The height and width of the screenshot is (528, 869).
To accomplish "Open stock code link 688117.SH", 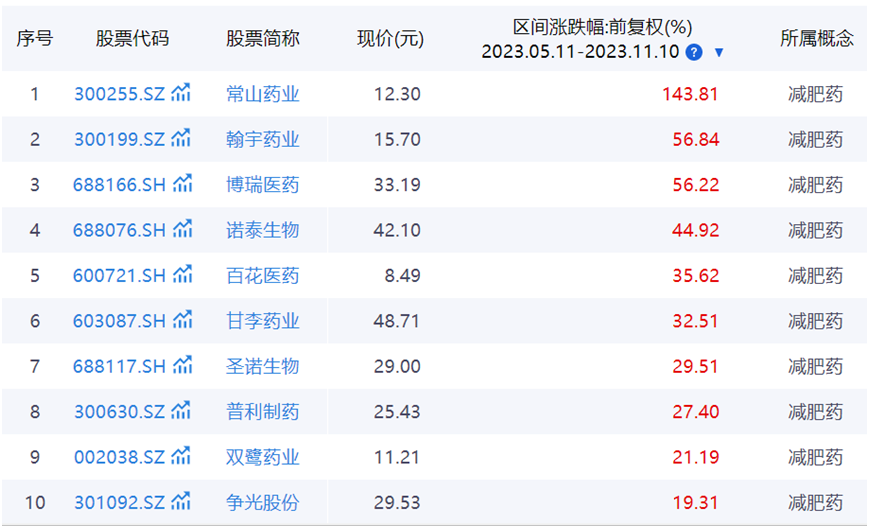I will click(120, 367).
